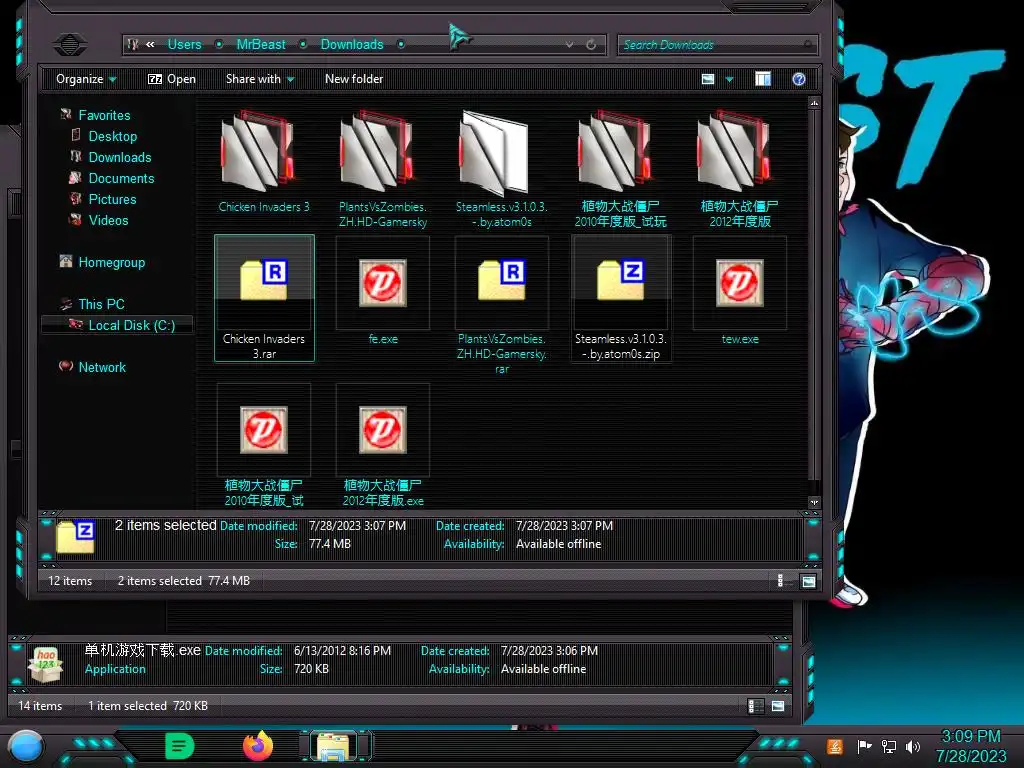
Task: Open Favorites in navigation pane
Action: (104, 115)
